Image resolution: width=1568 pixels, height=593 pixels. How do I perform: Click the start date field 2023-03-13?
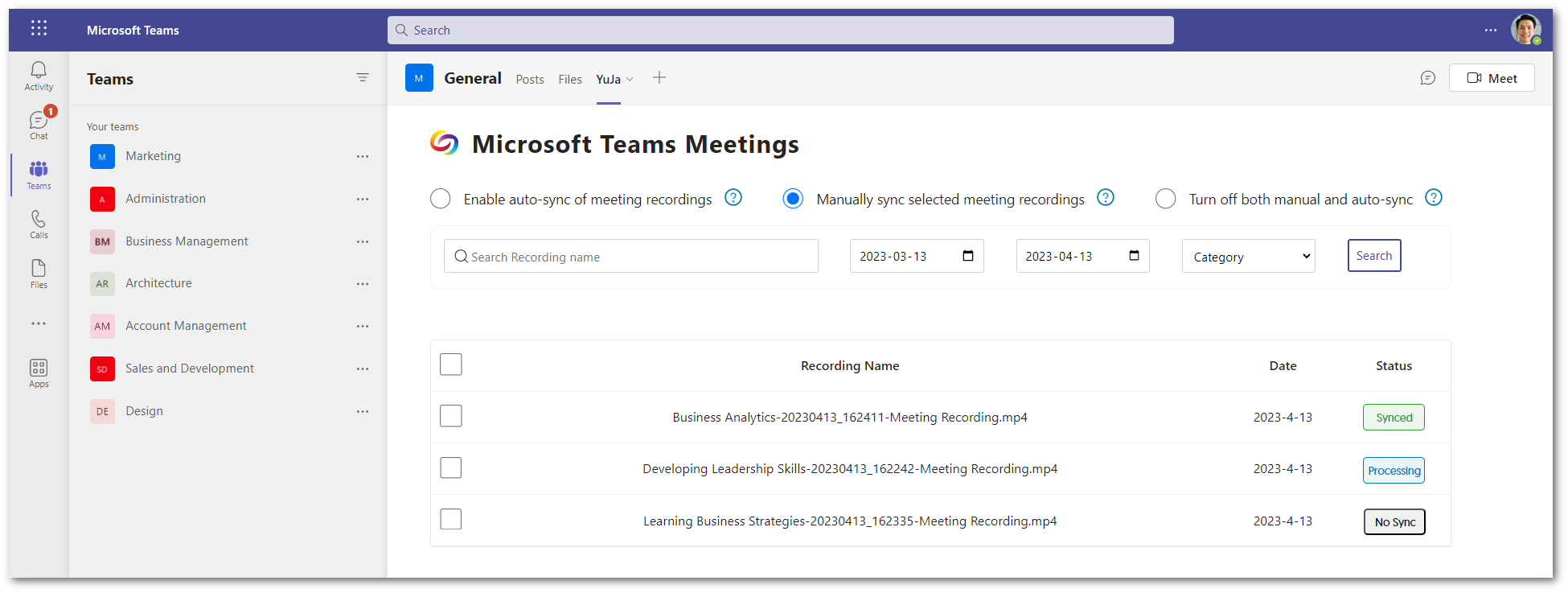(x=917, y=256)
